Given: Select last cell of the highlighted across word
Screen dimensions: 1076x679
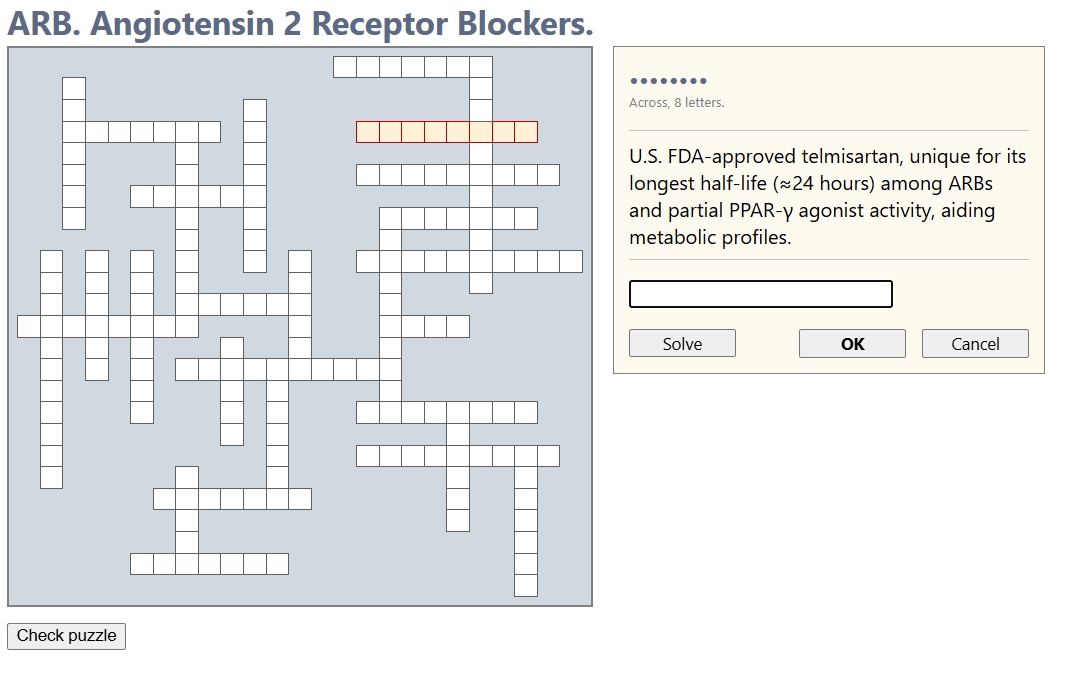Looking at the screenshot, I should [526, 132].
